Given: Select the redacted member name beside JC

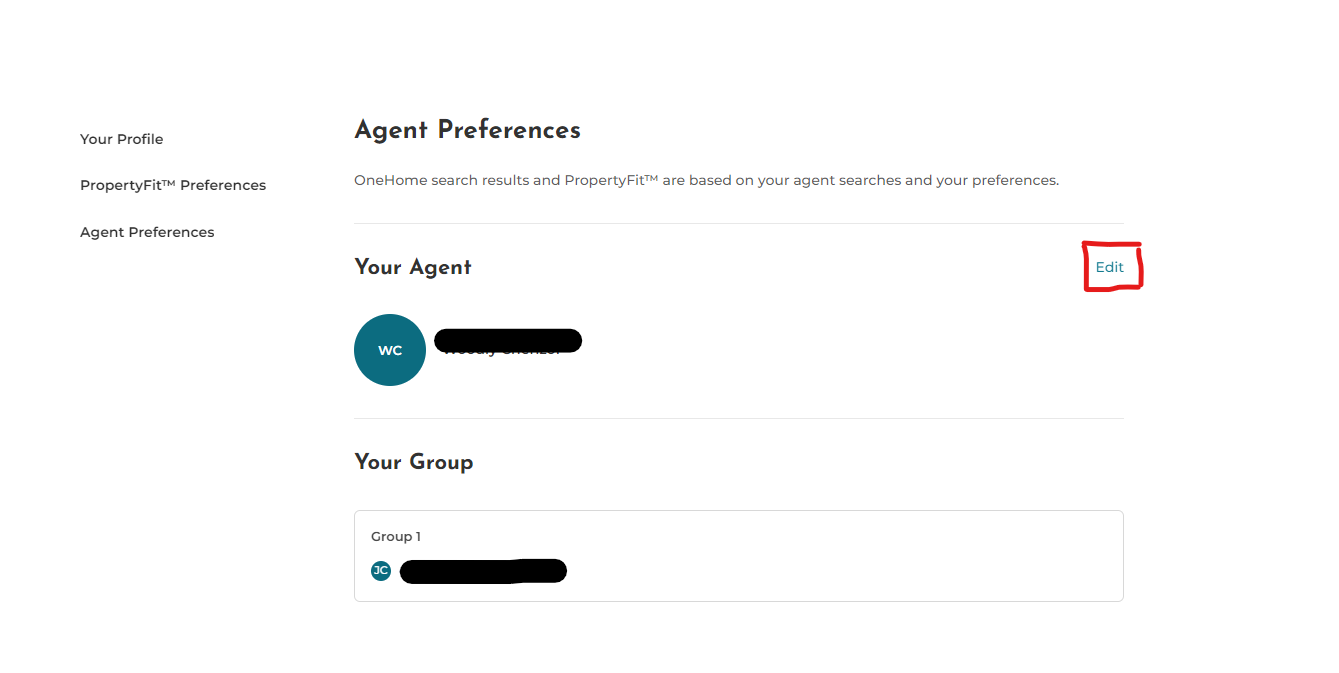Looking at the screenshot, I should (x=483, y=571).
